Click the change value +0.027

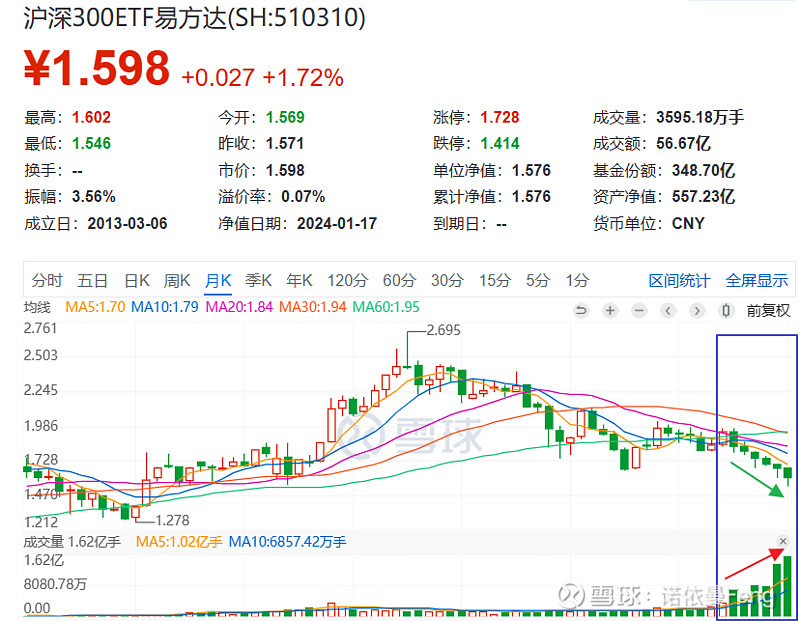[x=218, y=78]
